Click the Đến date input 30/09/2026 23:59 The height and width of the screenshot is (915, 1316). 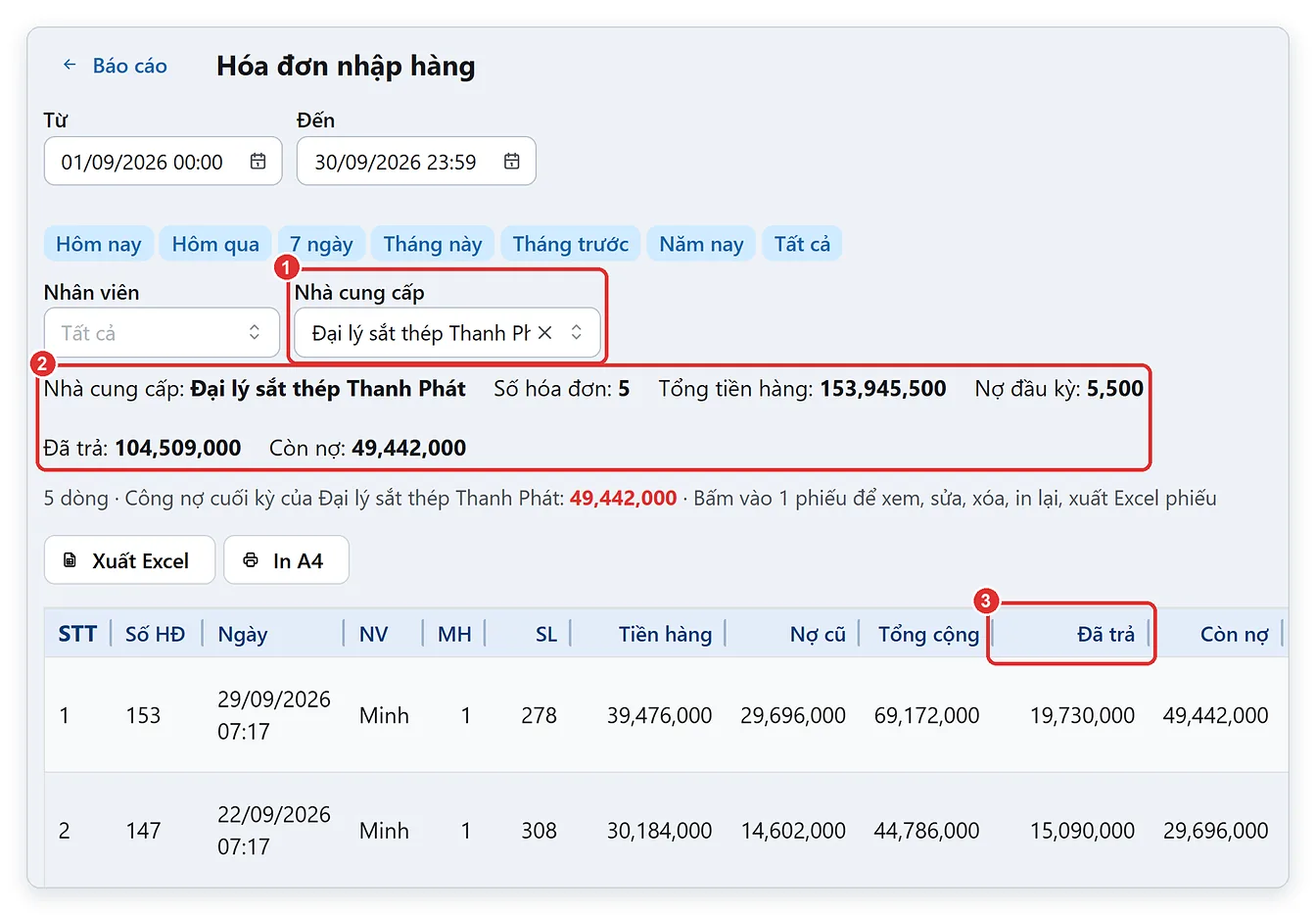pyautogui.click(x=416, y=162)
